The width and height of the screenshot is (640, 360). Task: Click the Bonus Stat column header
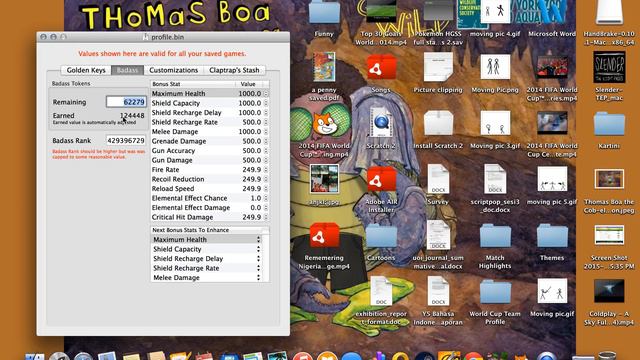(x=193, y=84)
